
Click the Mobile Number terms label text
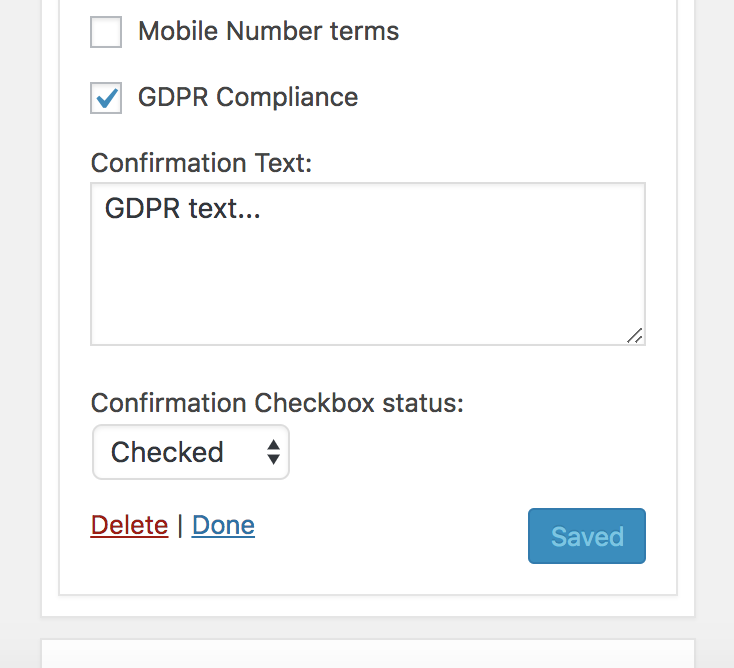click(268, 31)
